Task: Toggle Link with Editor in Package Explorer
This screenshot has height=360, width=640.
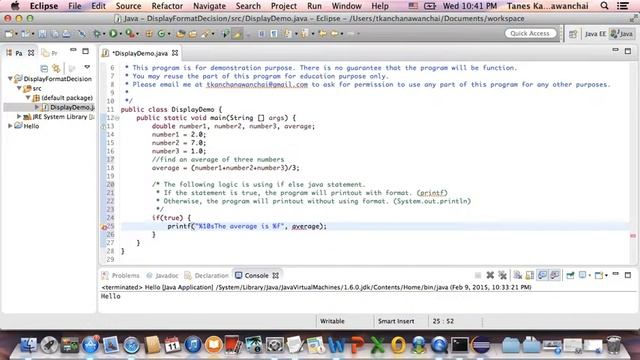Action: coord(56,68)
